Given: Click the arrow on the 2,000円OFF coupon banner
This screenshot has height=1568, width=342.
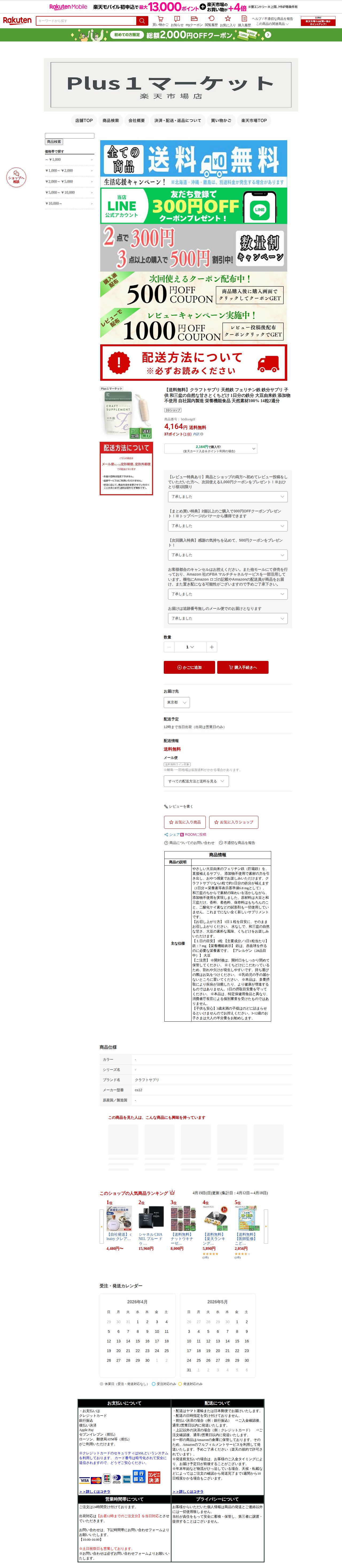Looking at the screenshot, I should [x=268, y=35].
